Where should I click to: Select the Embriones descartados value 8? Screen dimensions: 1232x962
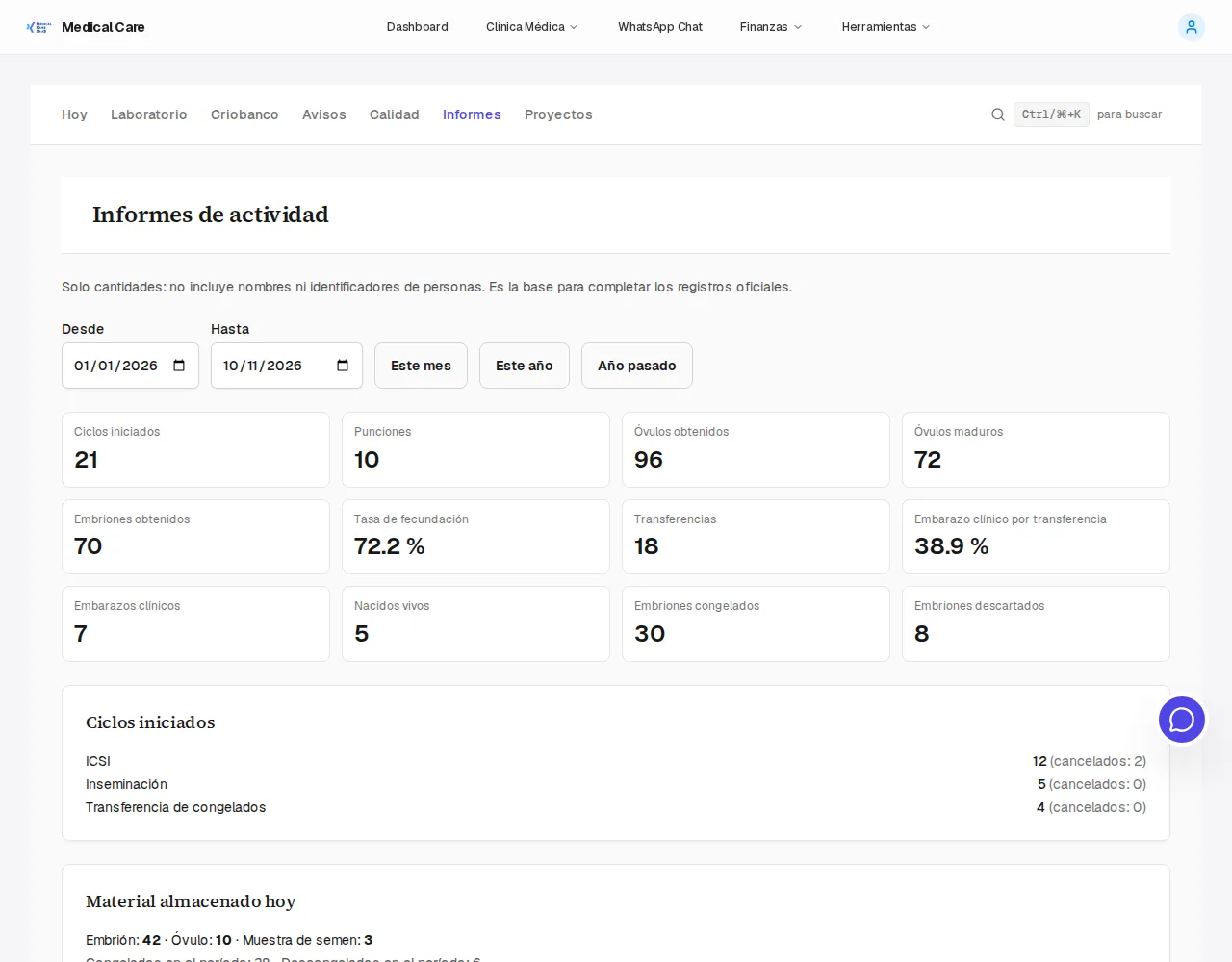[x=922, y=634]
